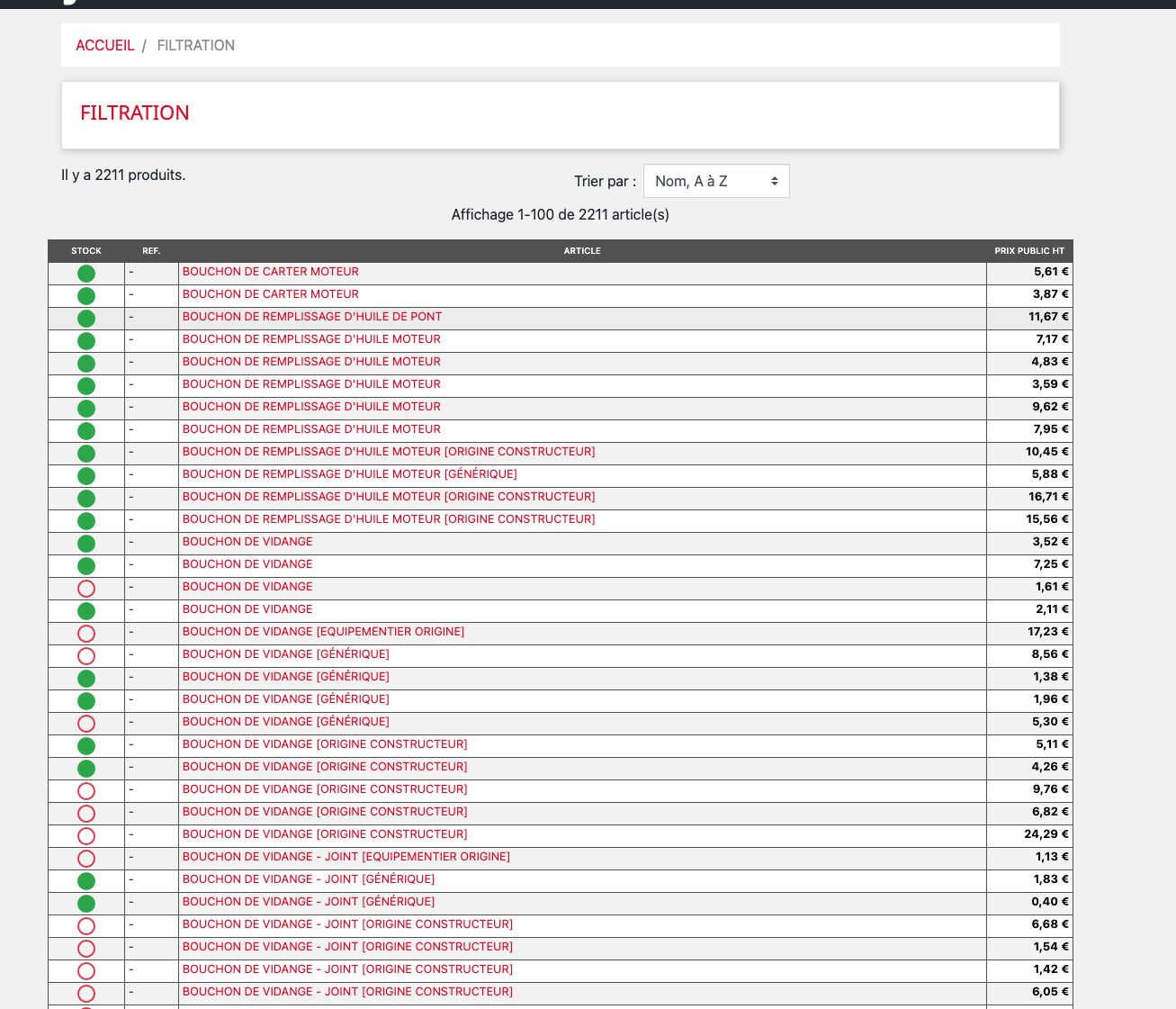Screen dimensions: 1176x1009
Task: Click empty red stock circle on 24,29 € row
Action: [x=86, y=836]
